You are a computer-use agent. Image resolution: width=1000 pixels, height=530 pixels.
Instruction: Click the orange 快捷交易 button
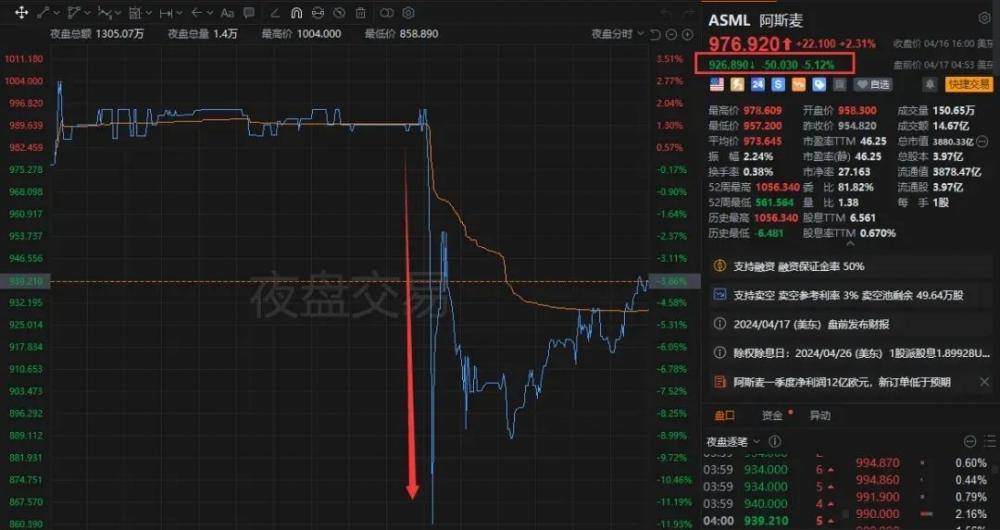[x=969, y=84]
